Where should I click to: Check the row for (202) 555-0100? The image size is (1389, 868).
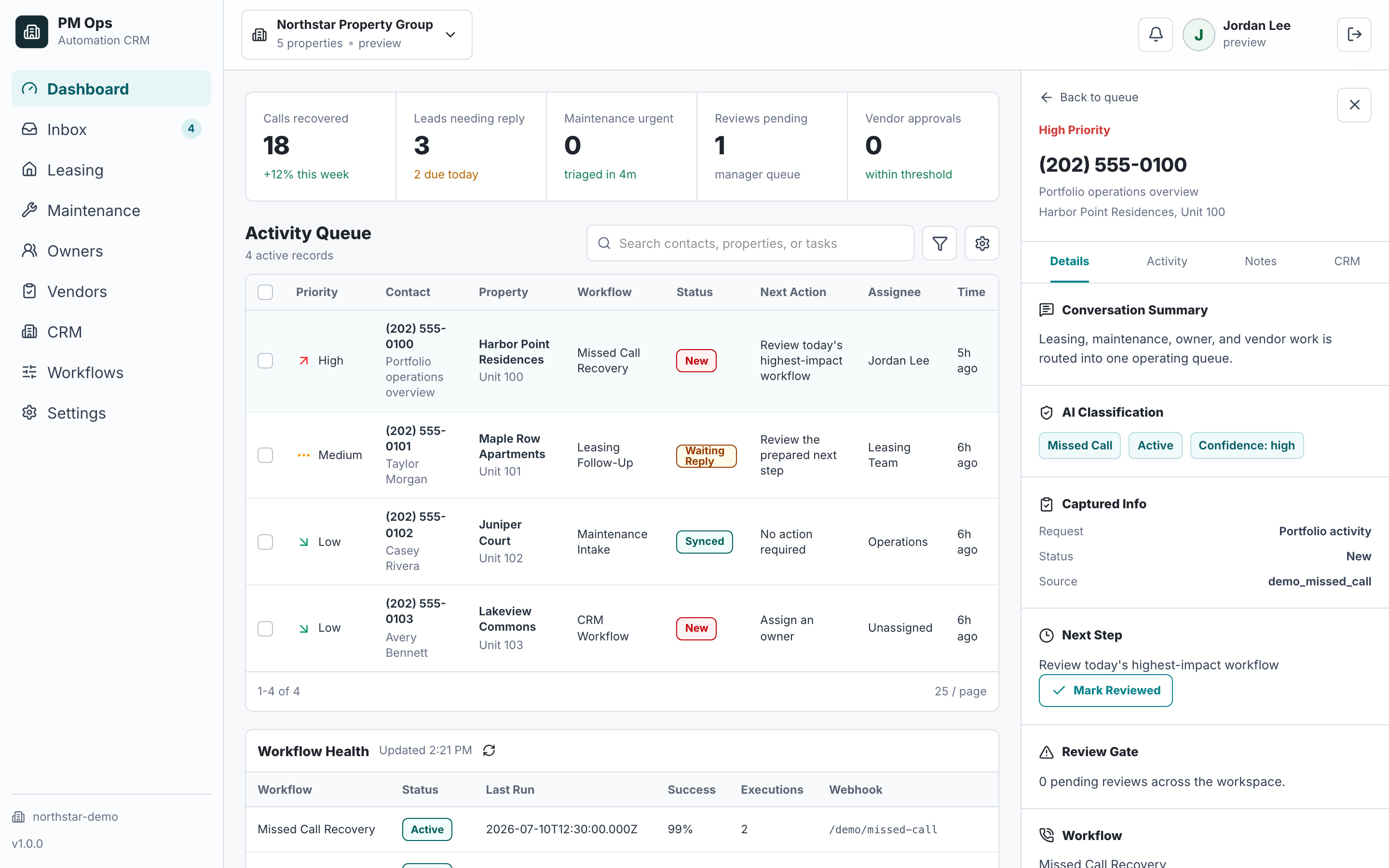coord(265,361)
